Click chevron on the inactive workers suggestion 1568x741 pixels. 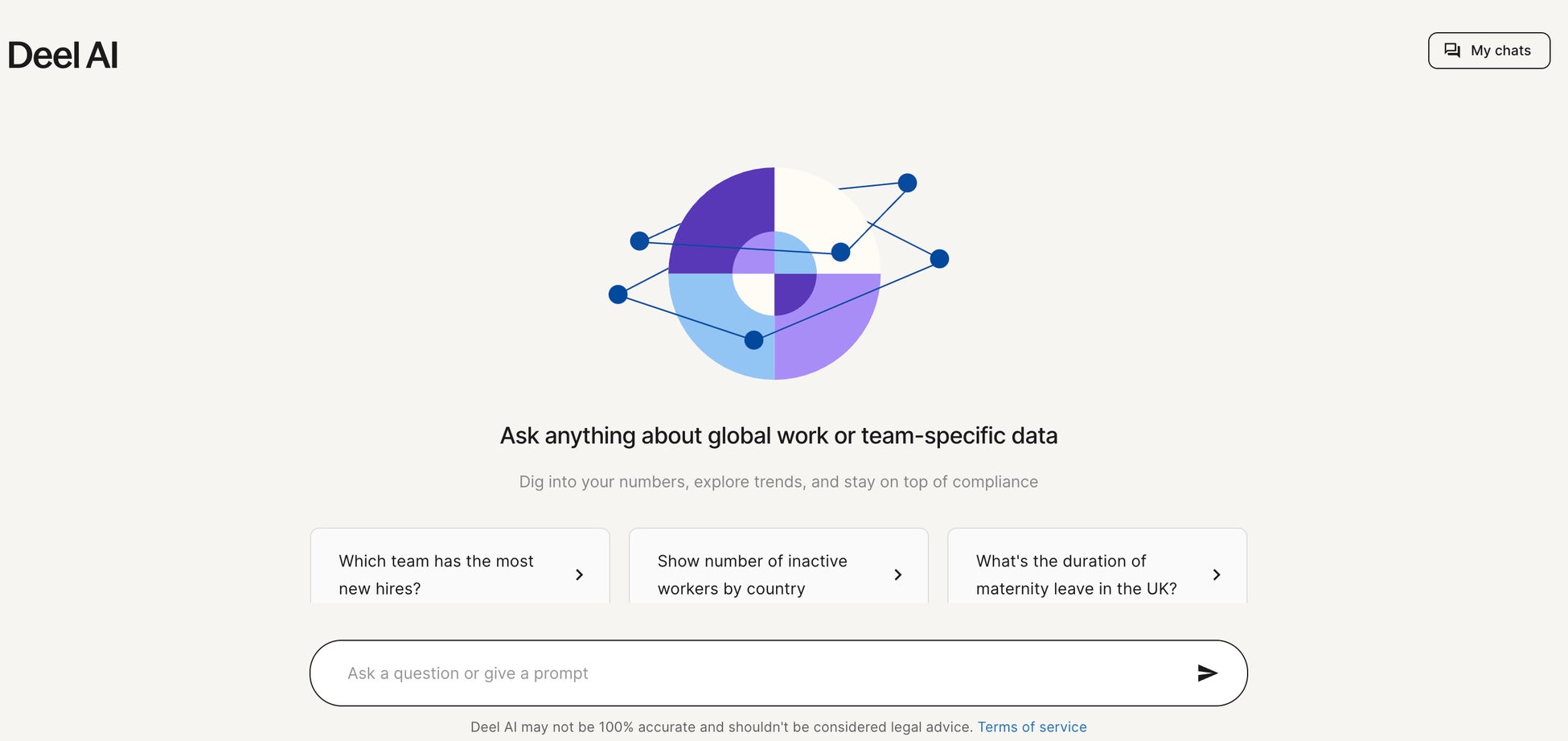[897, 574]
